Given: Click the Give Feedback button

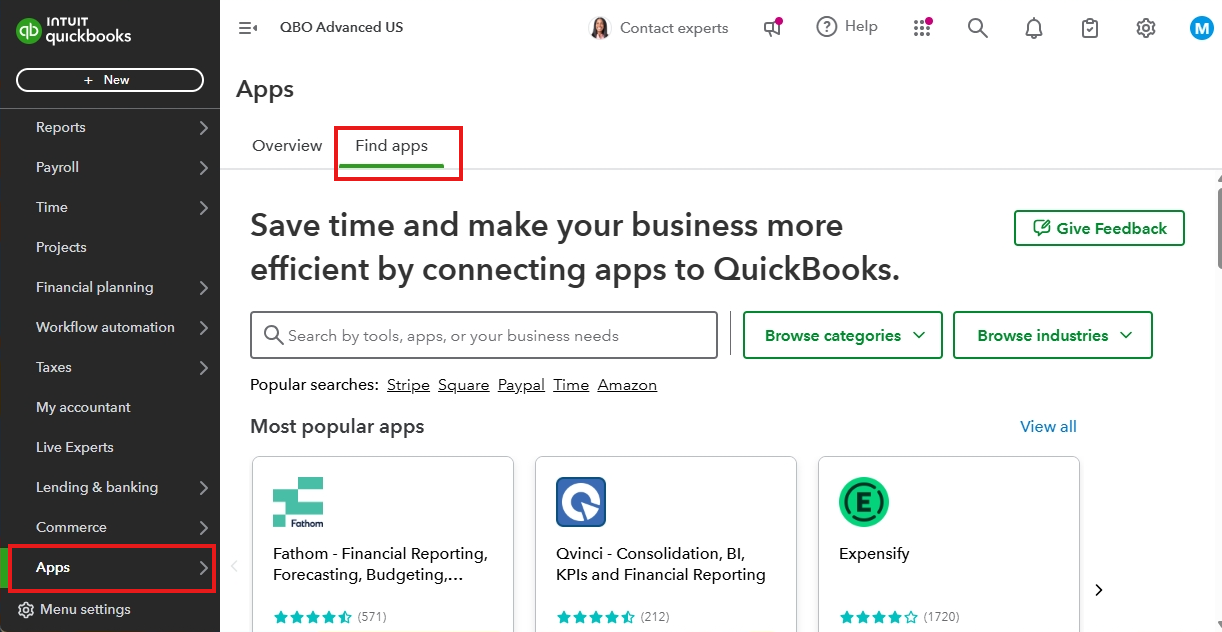Looking at the screenshot, I should (1099, 228).
